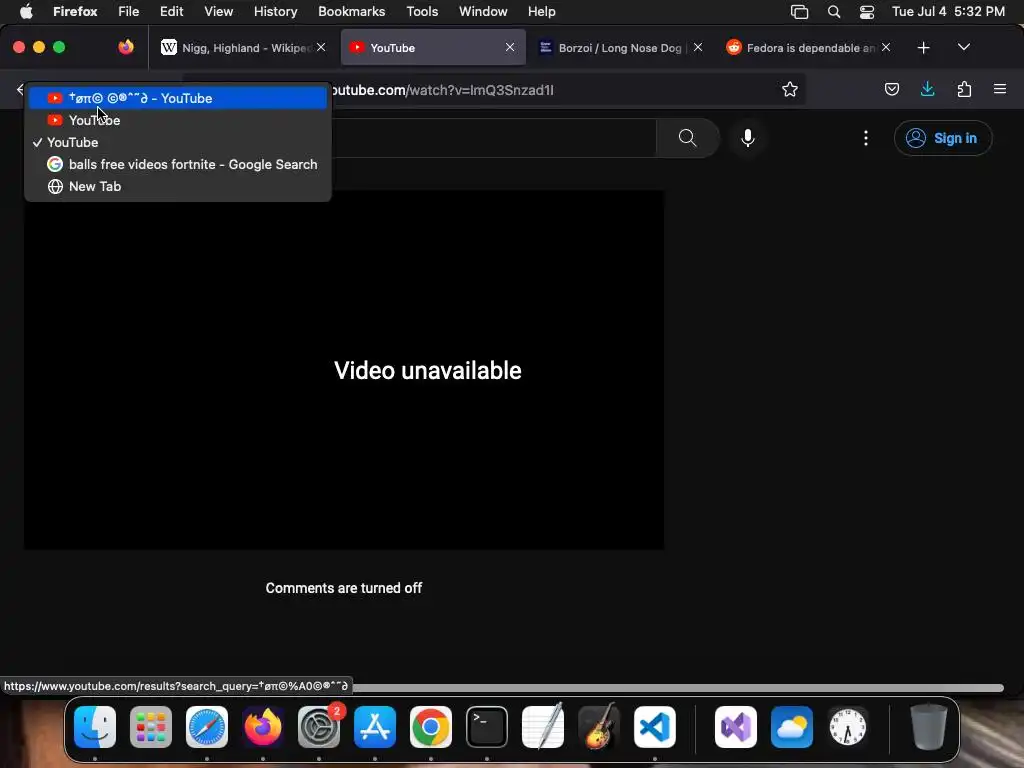Open the Apple menu

[26, 12]
